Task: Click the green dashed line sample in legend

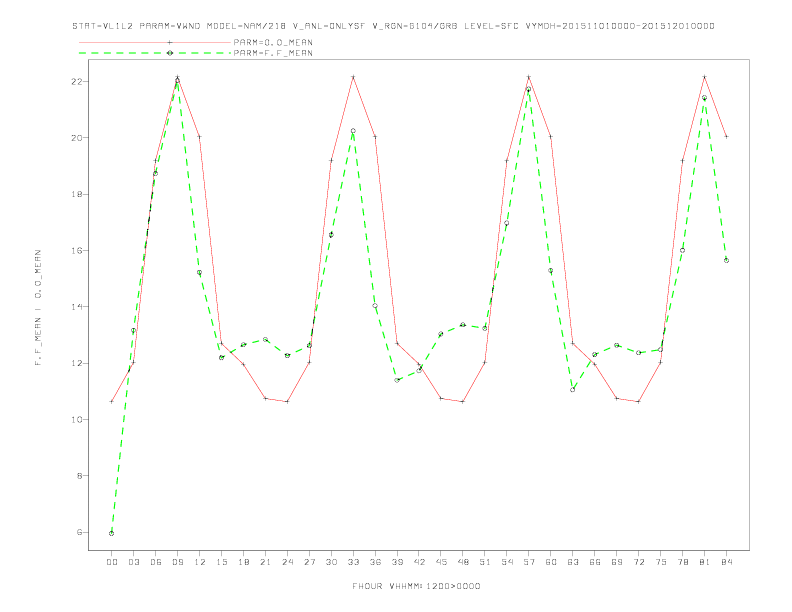Action: pos(155,53)
